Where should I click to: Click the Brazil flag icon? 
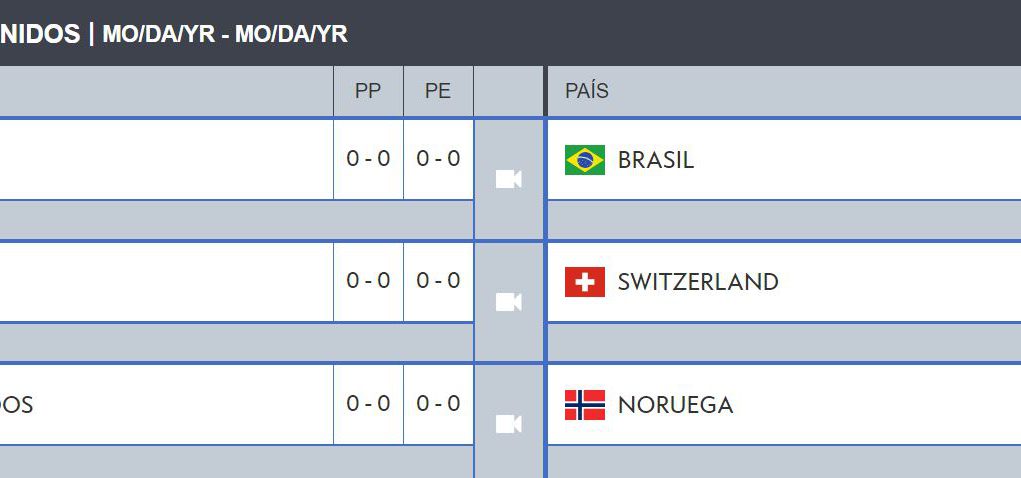click(x=585, y=160)
